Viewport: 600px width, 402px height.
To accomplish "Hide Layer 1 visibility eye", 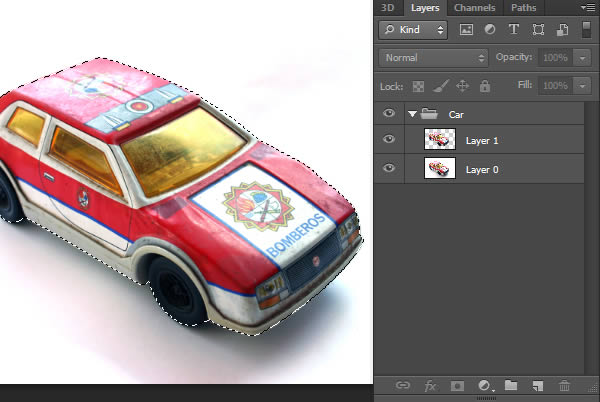I will [x=389, y=139].
